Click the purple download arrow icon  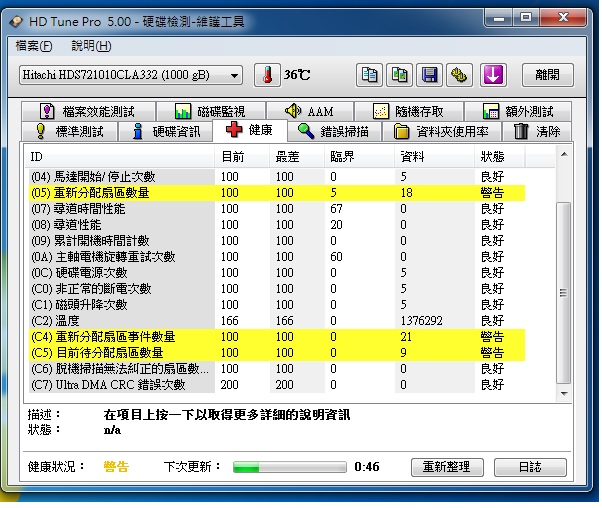click(493, 75)
